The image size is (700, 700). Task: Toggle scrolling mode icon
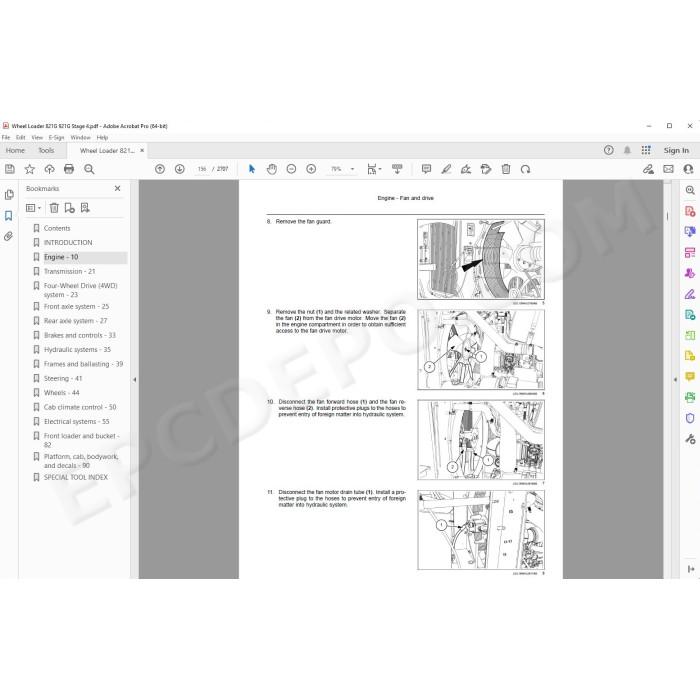397,169
